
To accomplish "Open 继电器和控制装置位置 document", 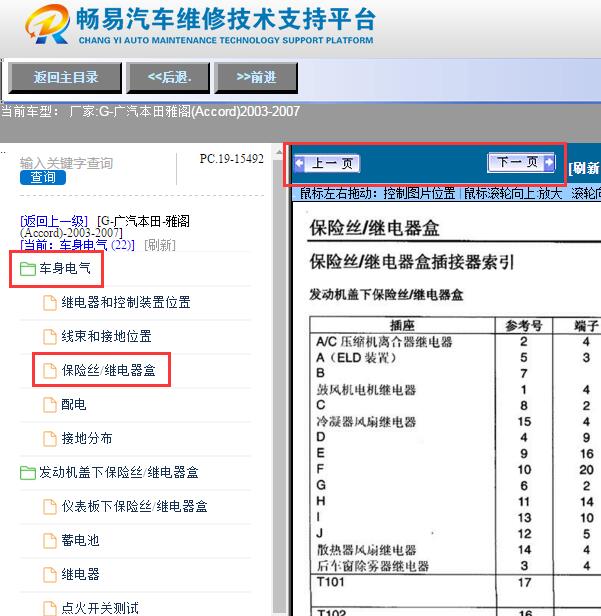I will [x=126, y=302].
